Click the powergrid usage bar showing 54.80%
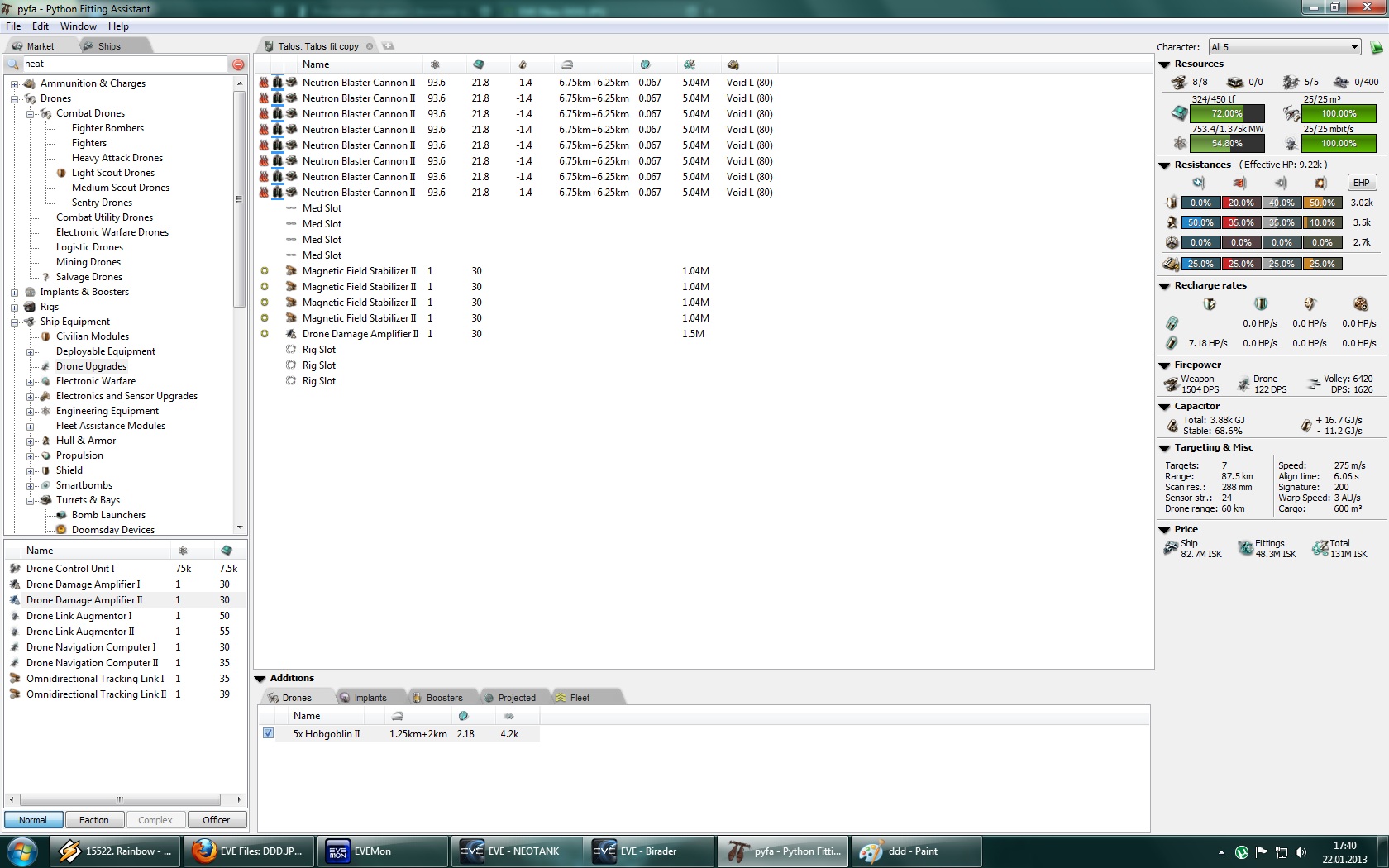The height and width of the screenshot is (868, 1389). click(x=1227, y=143)
